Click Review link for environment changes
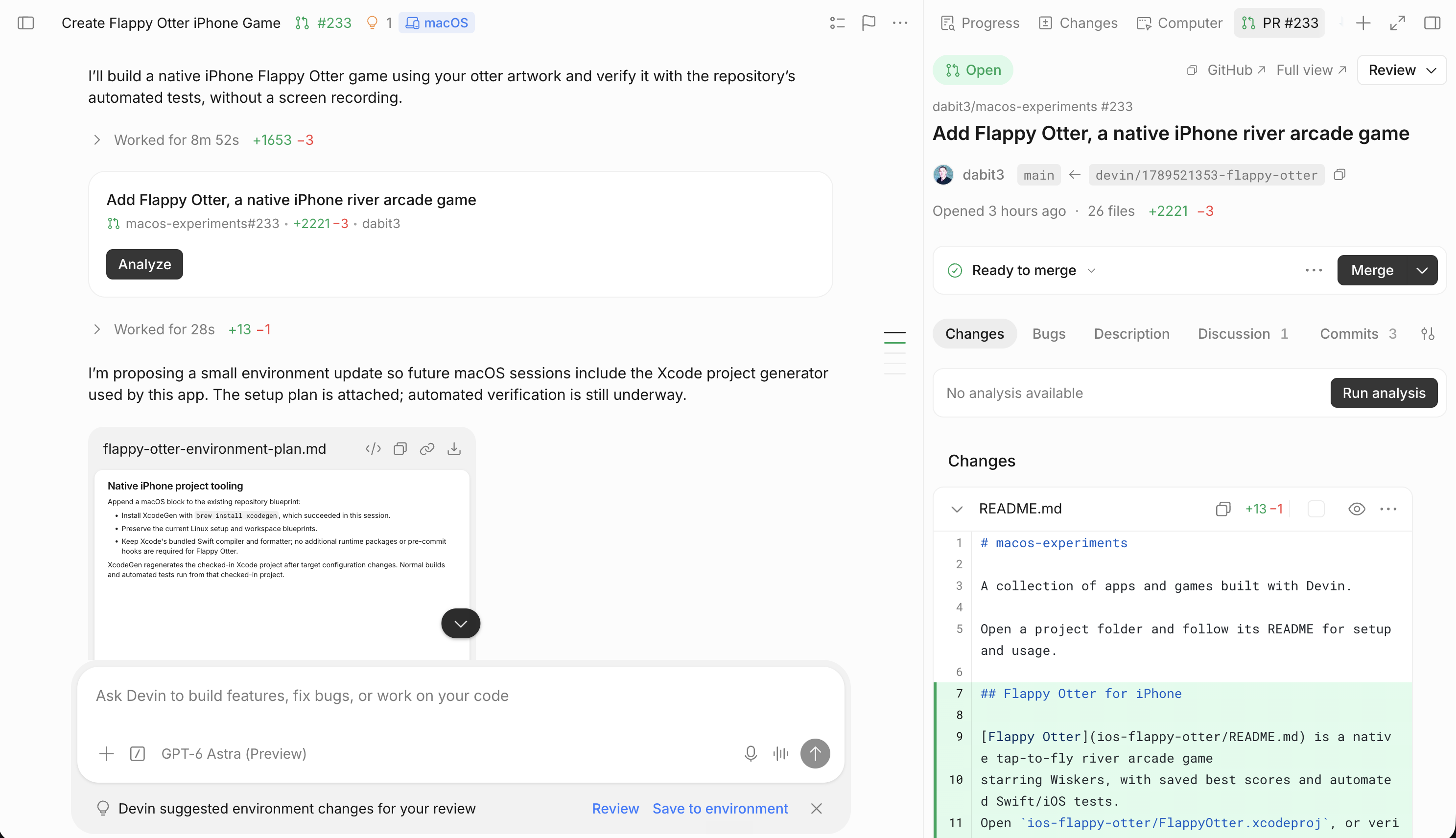The height and width of the screenshot is (838, 1456). pyautogui.click(x=615, y=809)
